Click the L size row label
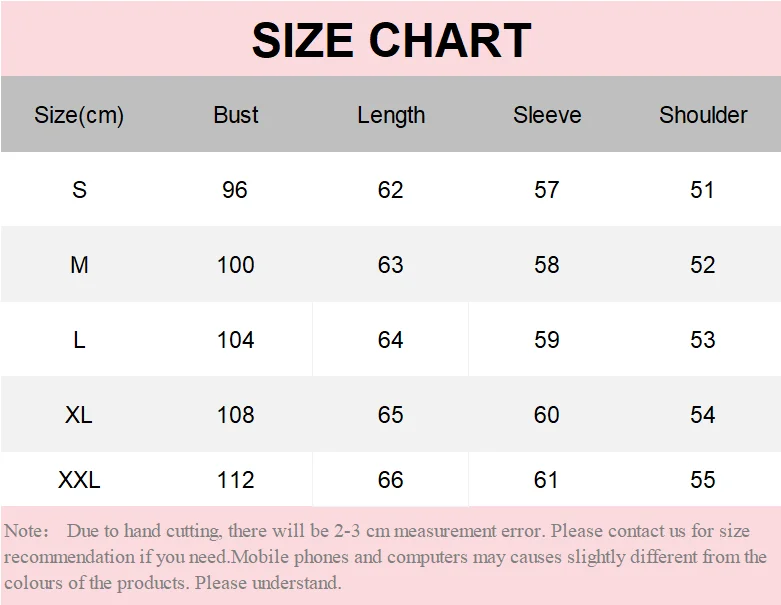Screen dimensions: 781x605 coord(79,340)
